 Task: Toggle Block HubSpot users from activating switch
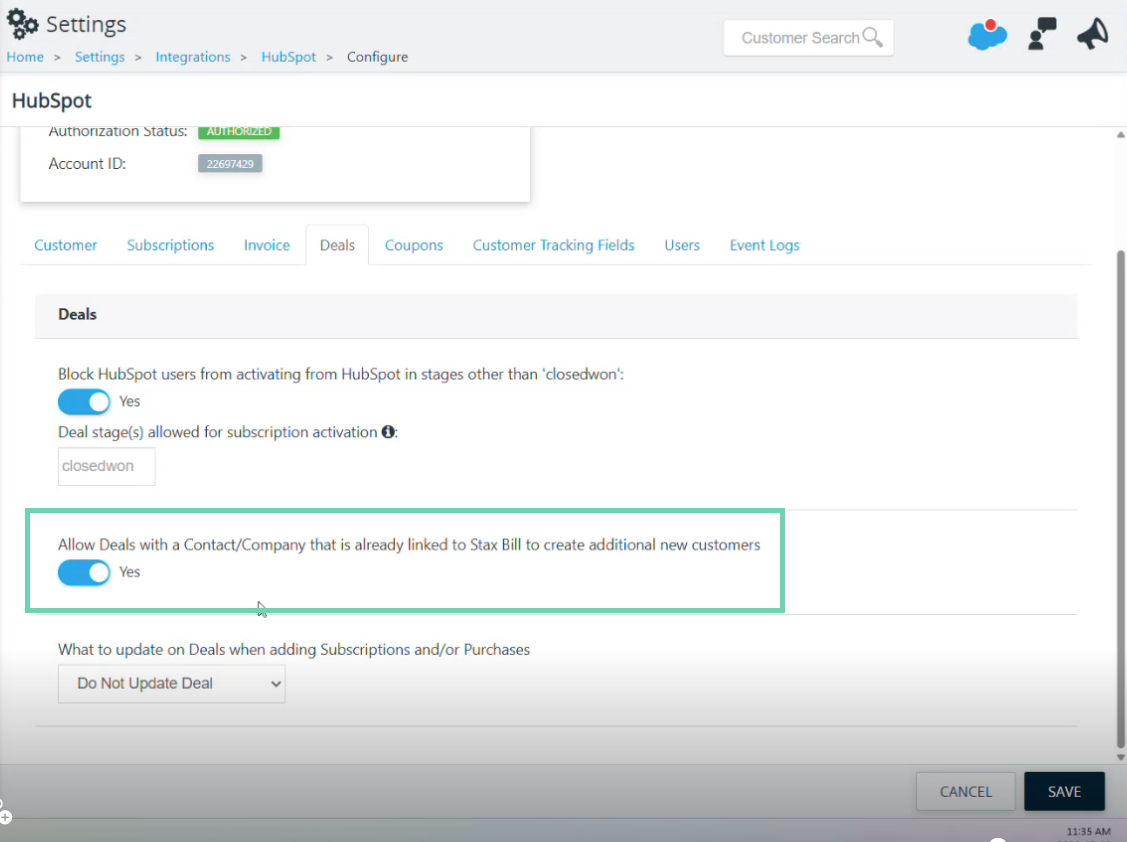(84, 401)
